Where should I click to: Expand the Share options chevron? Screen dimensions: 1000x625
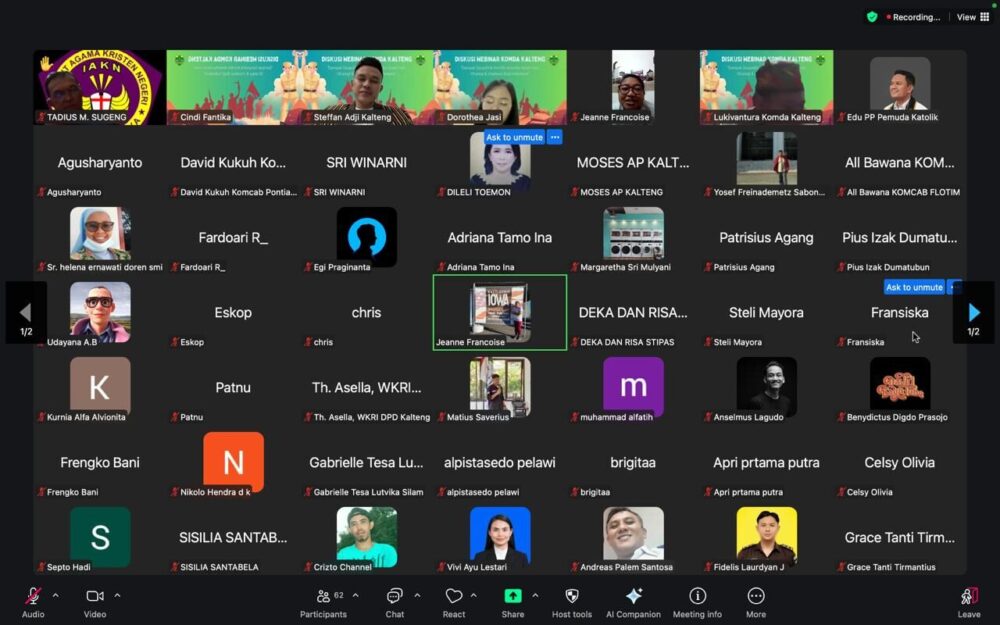pyautogui.click(x=534, y=595)
